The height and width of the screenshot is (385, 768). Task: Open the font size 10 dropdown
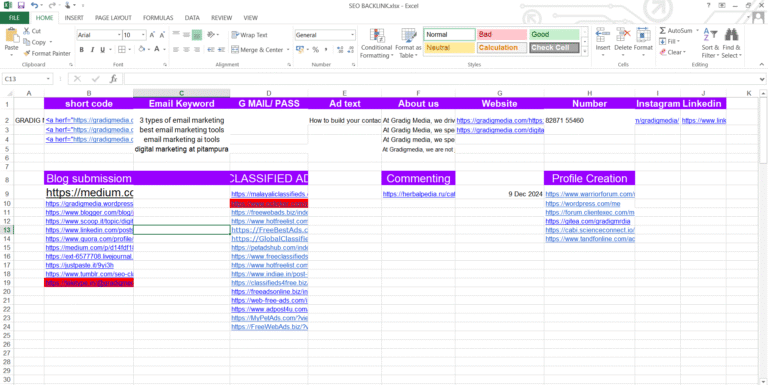click(x=144, y=35)
